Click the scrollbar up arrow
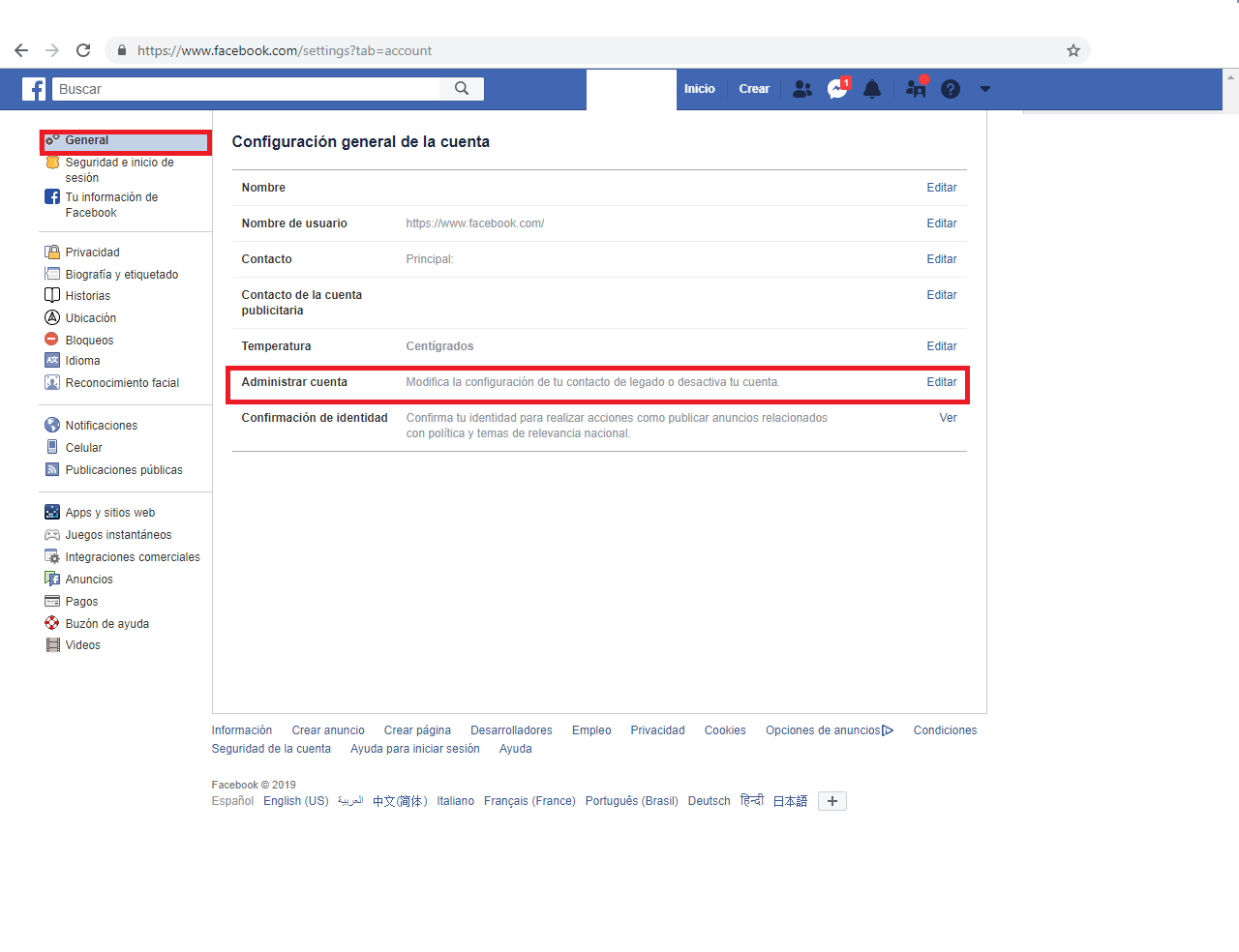Image resolution: width=1239 pixels, height=952 pixels. pos(1231,76)
